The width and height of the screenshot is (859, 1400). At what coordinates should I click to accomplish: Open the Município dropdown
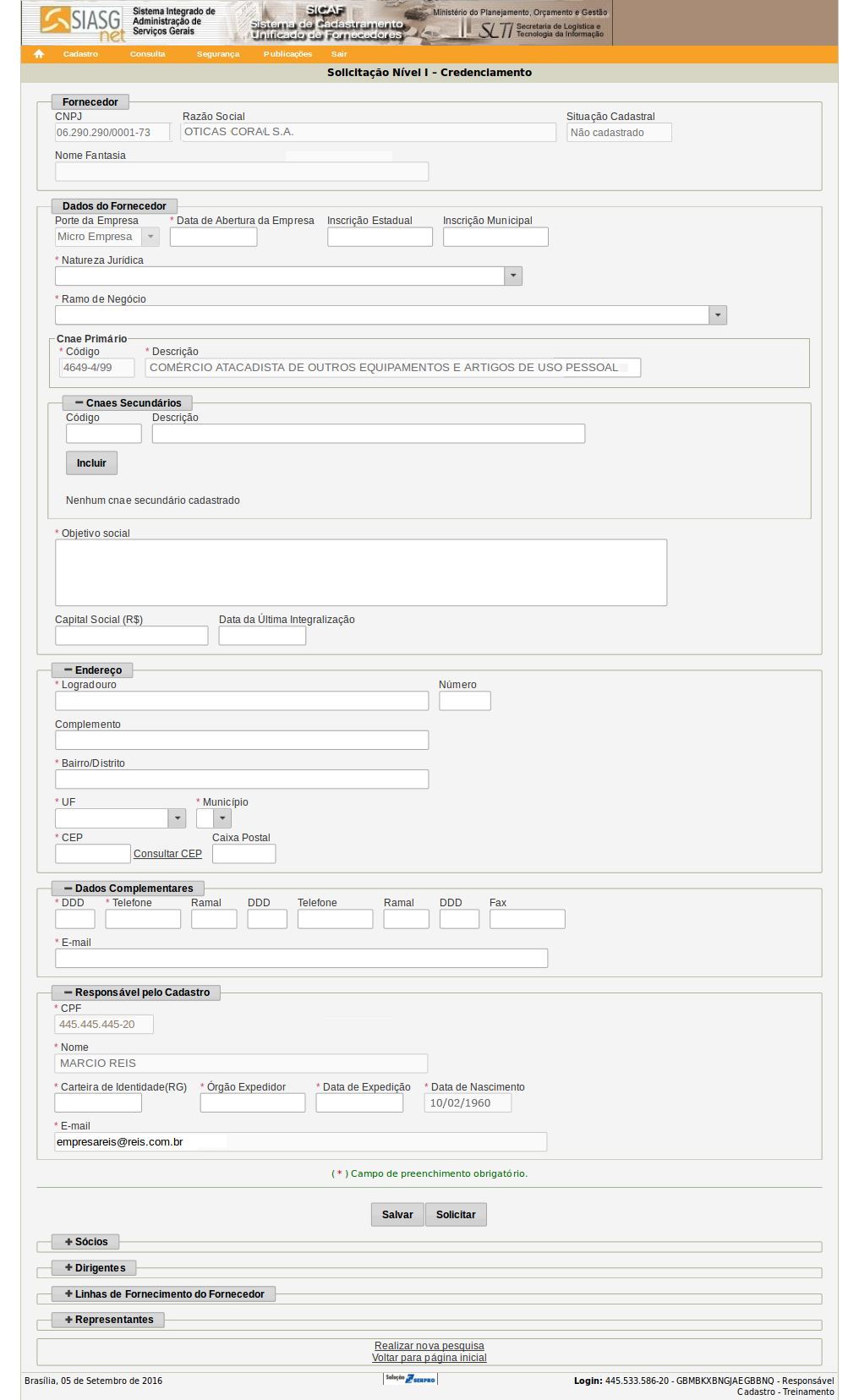coord(214,818)
